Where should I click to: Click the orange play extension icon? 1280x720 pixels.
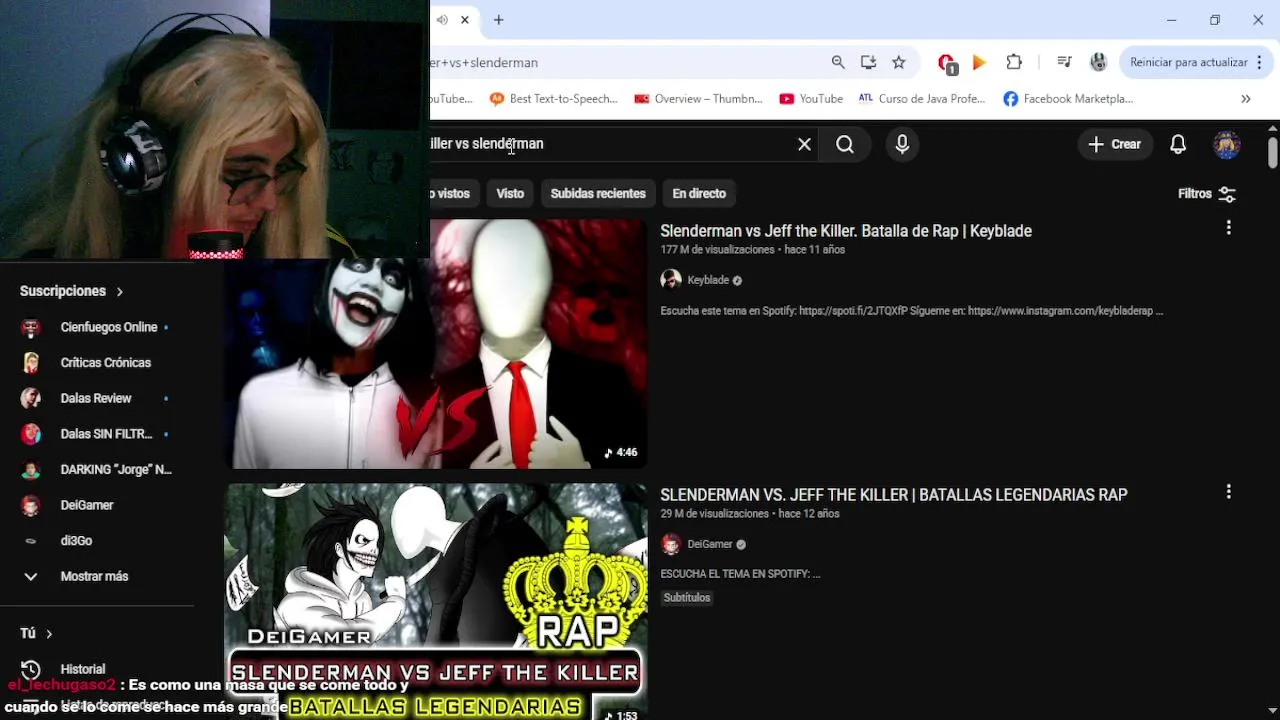pyautogui.click(x=980, y=62)
